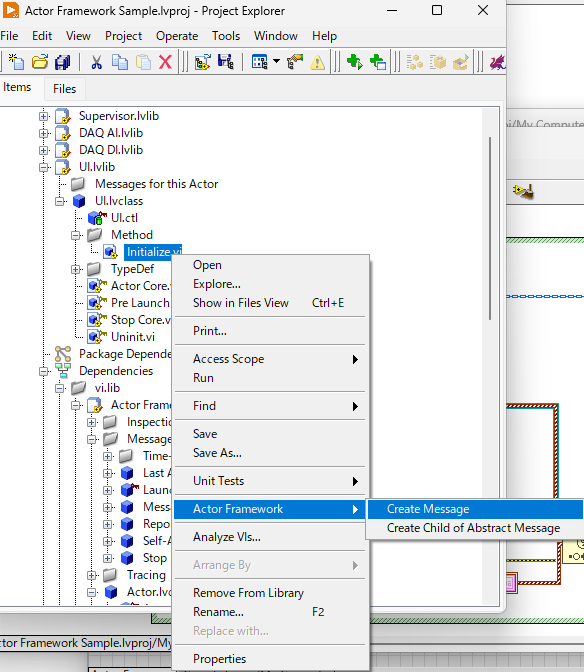Click the green plus with window icon
584x672 pixels.
coord(377,62)
